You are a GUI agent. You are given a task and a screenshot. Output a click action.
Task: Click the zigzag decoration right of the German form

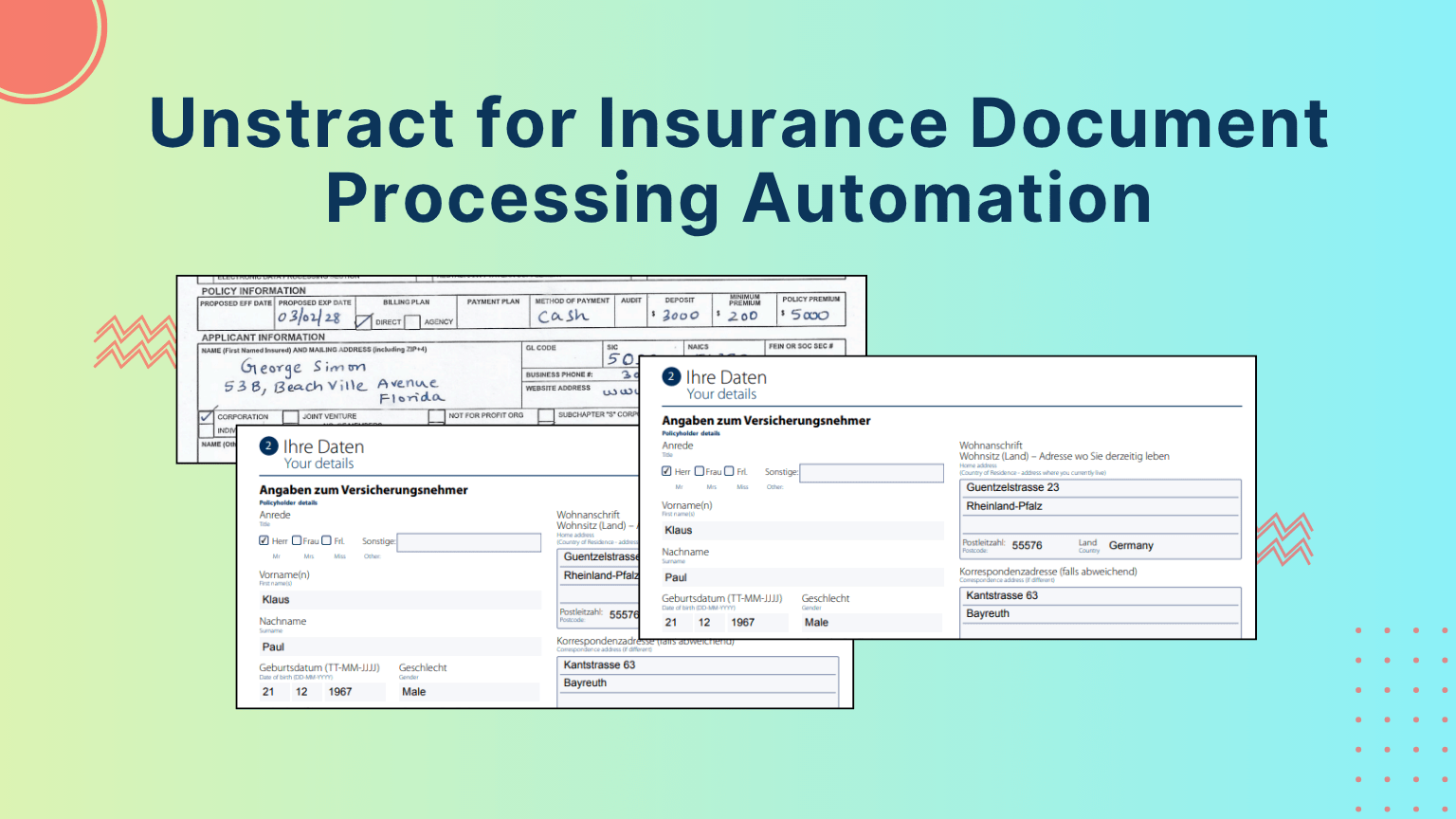click(1284, 537)
